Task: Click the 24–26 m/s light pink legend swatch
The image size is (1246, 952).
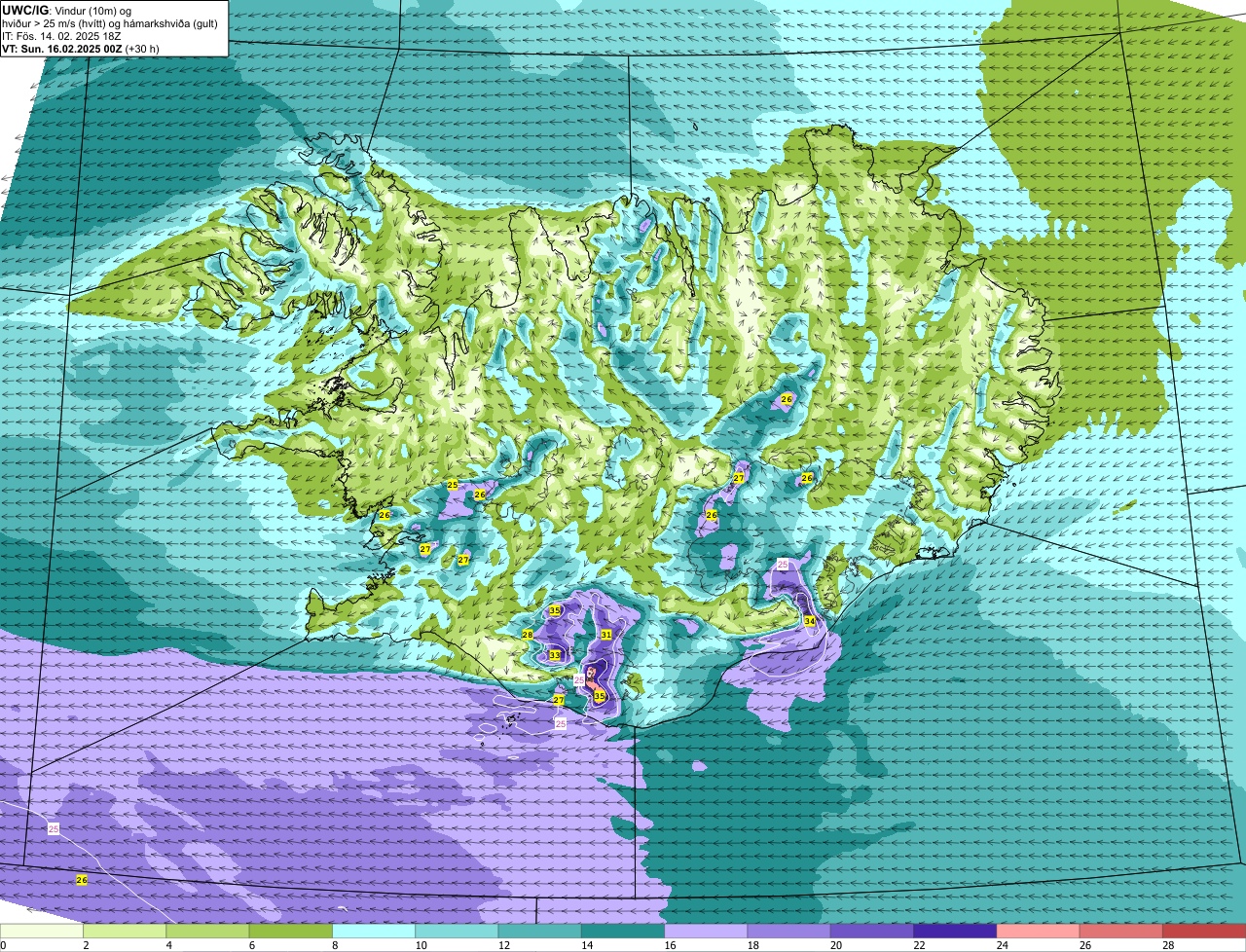Action: tap(1039, 932)
